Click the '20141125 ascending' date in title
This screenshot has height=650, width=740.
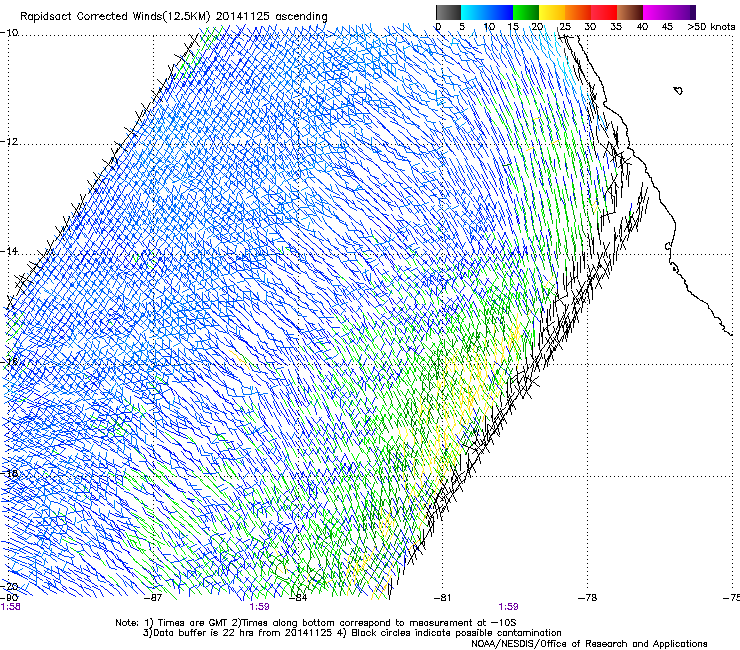tap(271, 17)
